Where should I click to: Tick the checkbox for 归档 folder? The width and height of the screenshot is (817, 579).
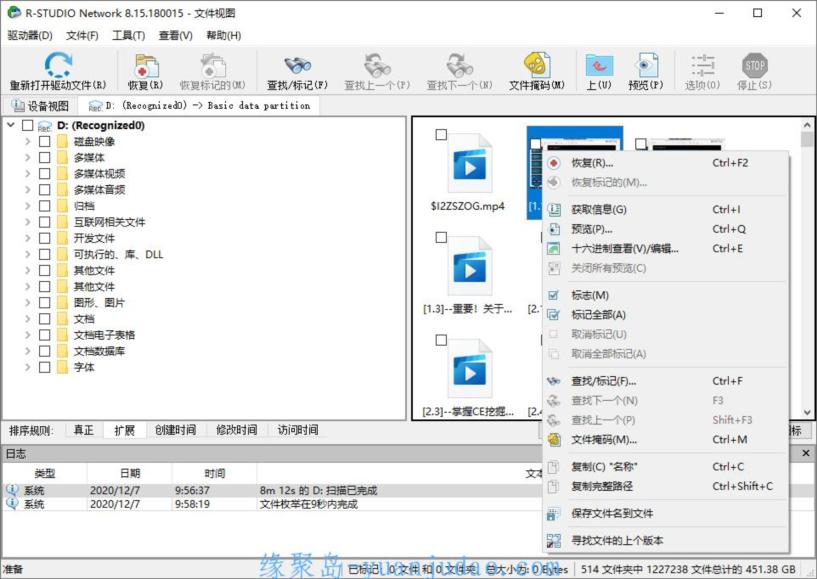click(45, 206)
